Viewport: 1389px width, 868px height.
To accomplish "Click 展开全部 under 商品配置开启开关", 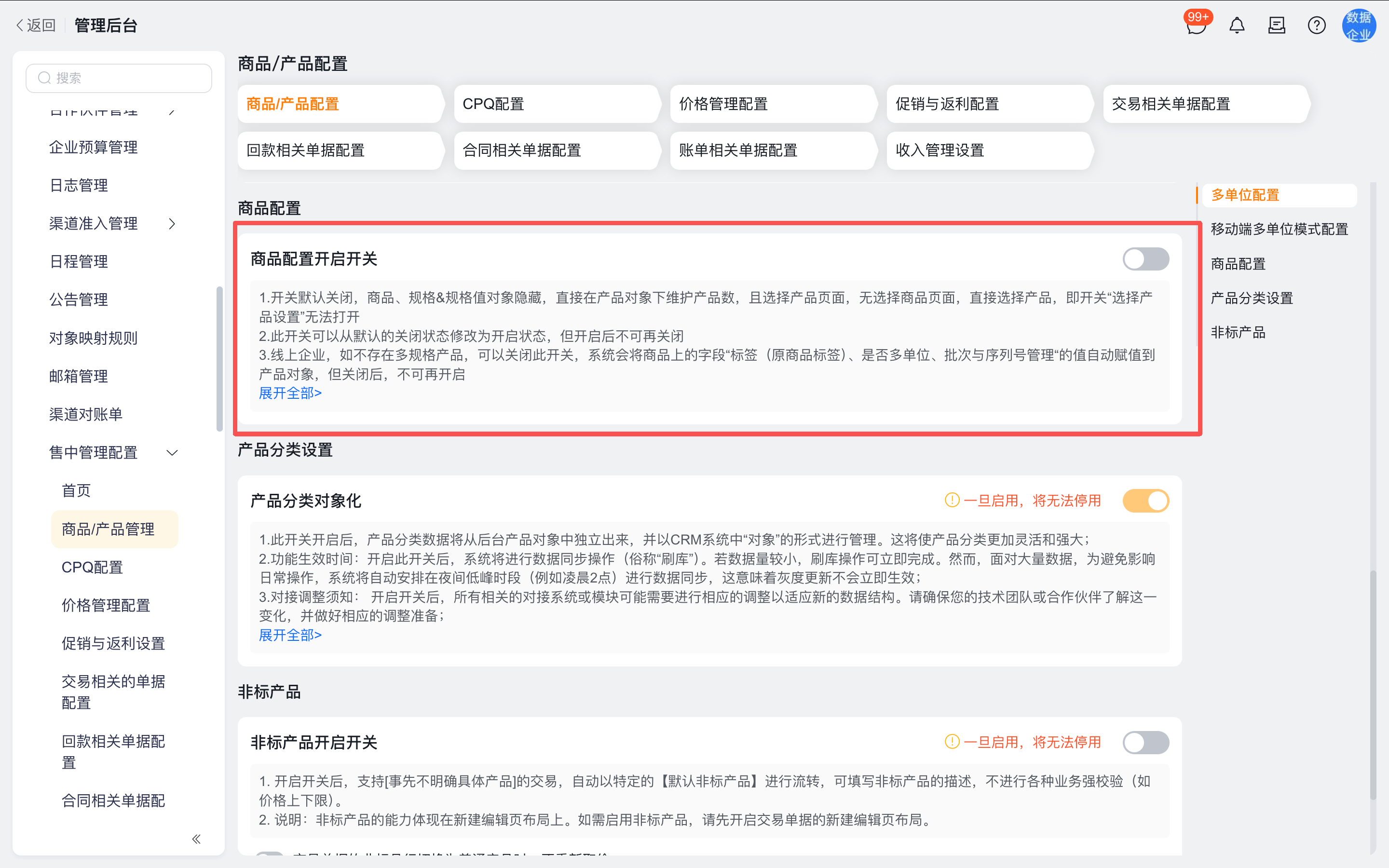I will coord(290,393).
